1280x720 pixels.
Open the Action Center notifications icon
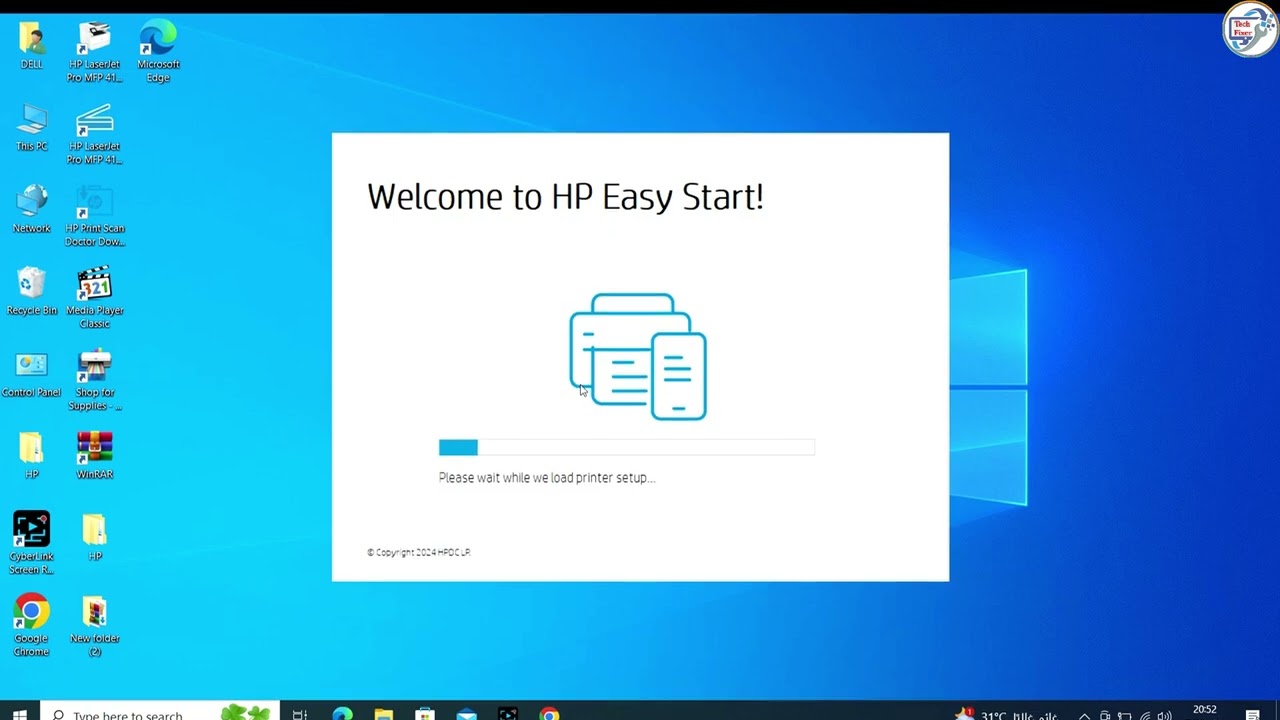1253,714
